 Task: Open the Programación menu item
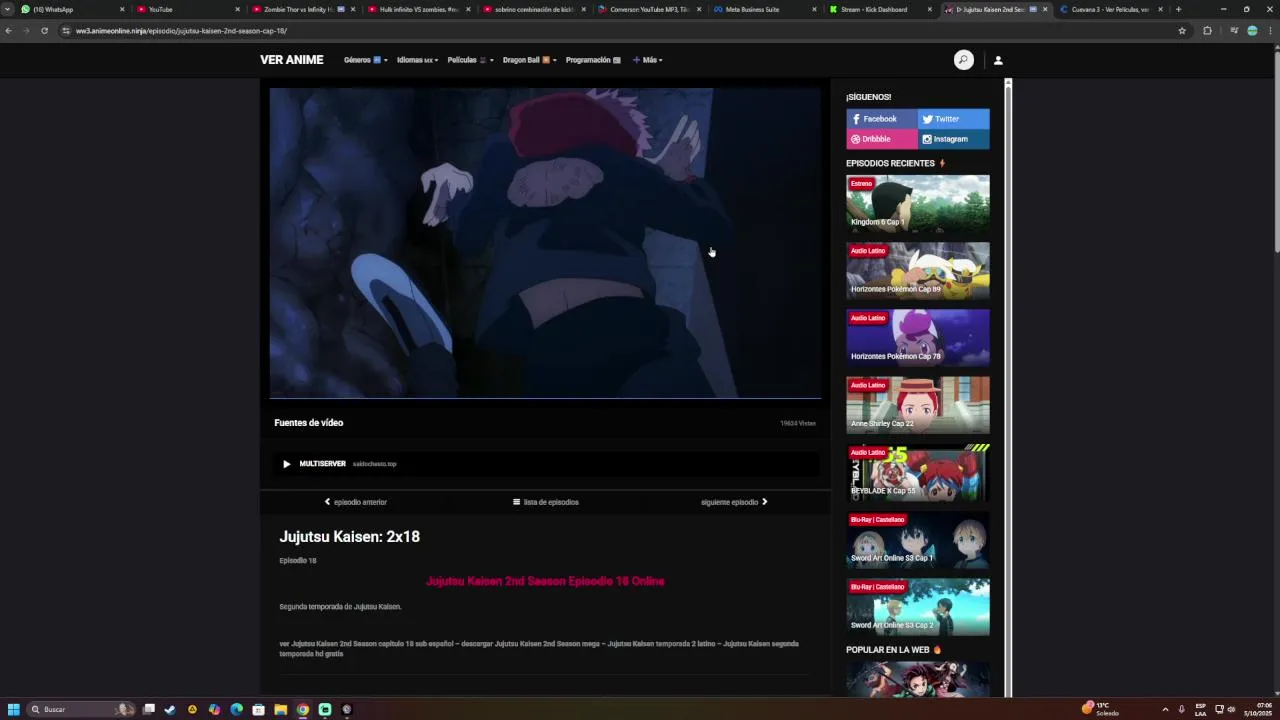pos(593,60)
